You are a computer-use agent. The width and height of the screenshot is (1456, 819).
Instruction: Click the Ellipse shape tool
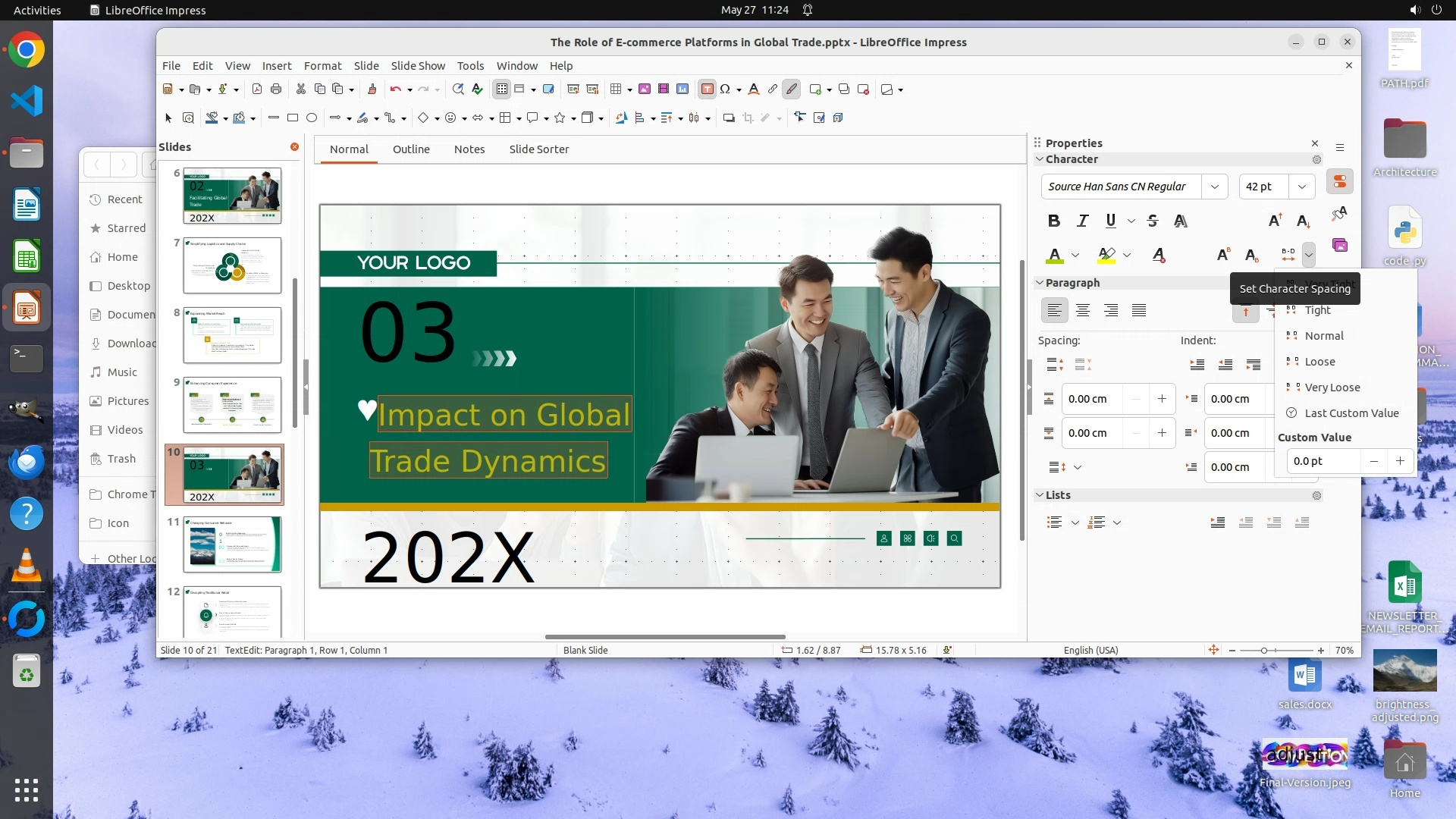312,118
